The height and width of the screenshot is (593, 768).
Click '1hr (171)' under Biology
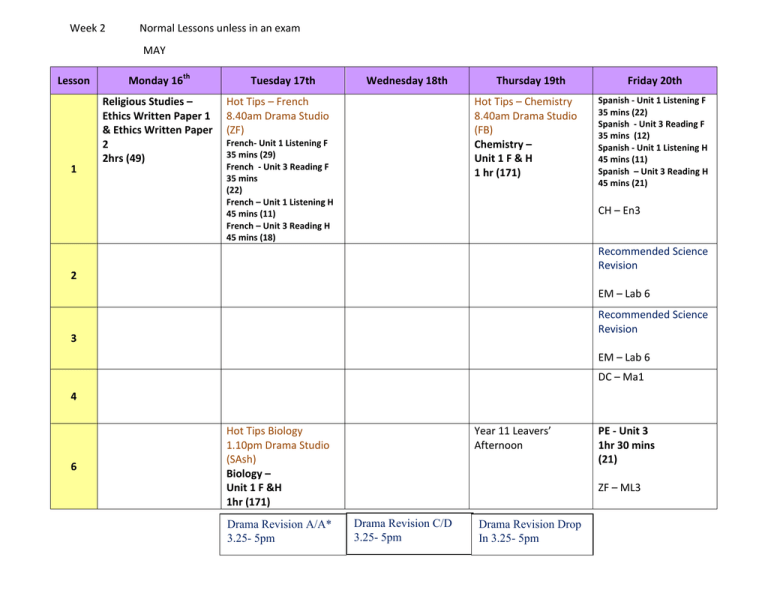point(248,502)
